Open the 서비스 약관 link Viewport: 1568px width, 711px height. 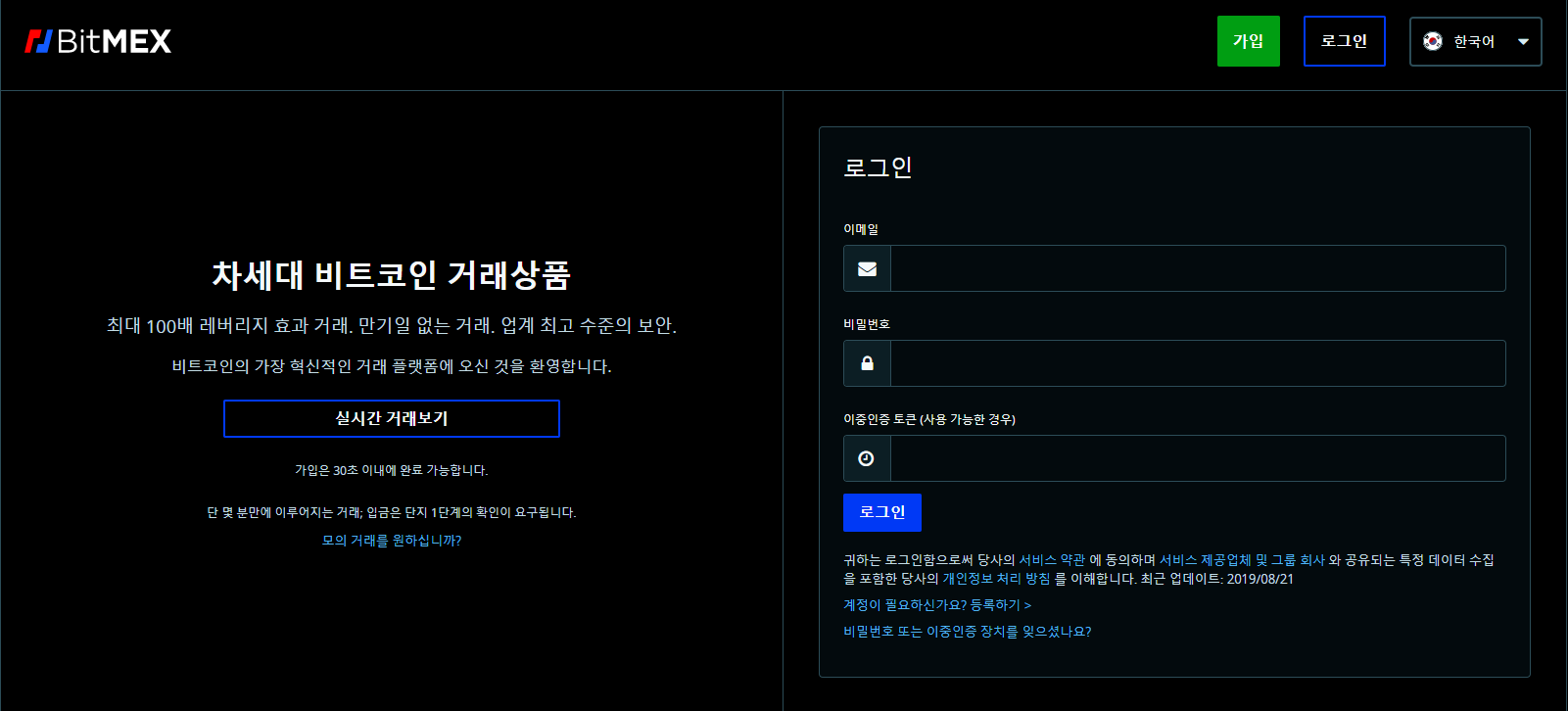tap(1052, 560)
